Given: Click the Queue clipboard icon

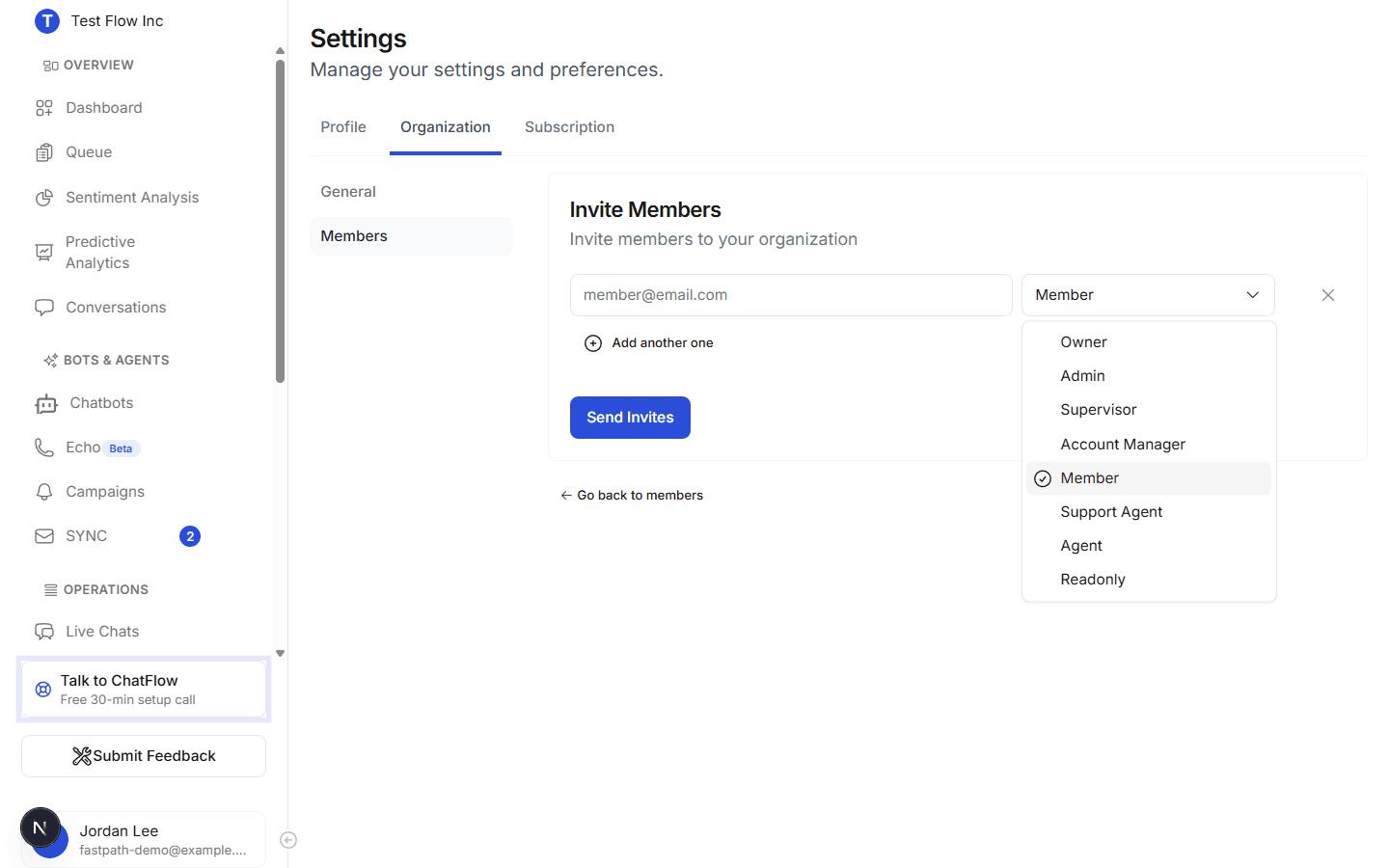Looking at the screenshot, I should 44,152.
